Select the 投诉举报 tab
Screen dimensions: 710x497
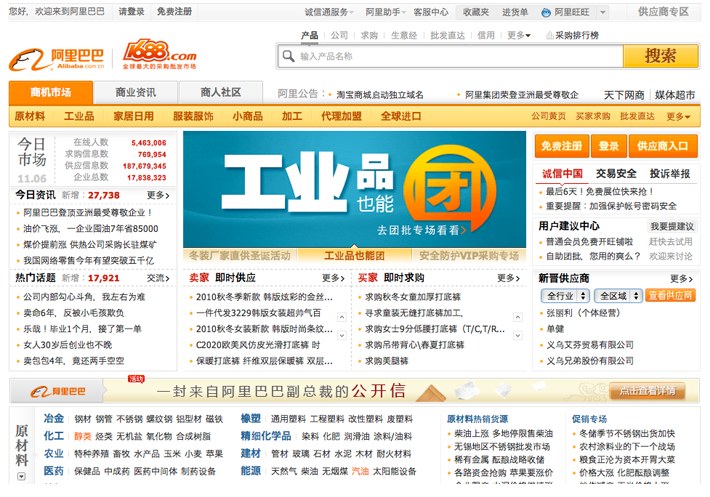(670, 174)
